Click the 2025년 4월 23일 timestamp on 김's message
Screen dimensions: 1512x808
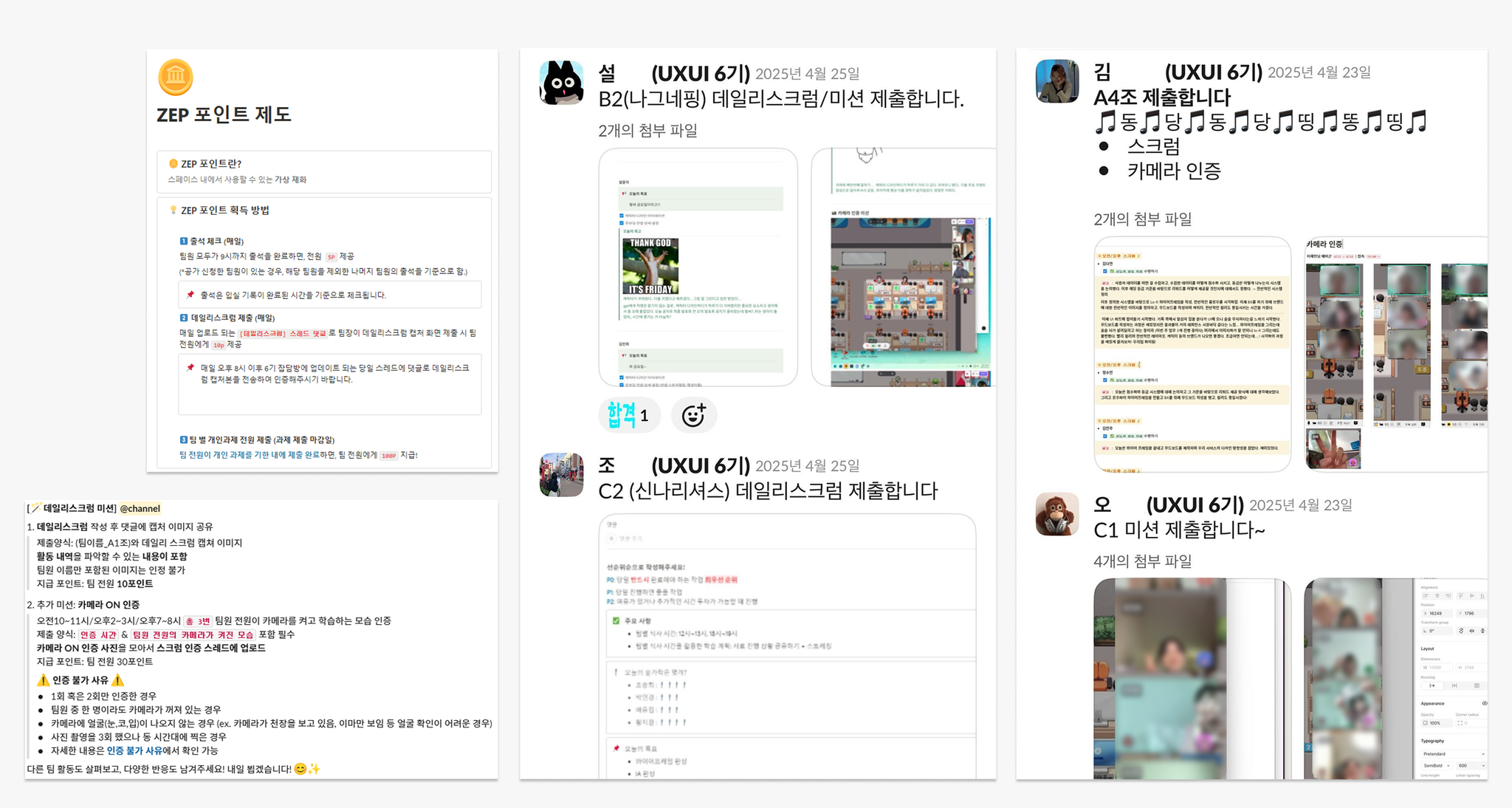click(x=1319, y=72)
